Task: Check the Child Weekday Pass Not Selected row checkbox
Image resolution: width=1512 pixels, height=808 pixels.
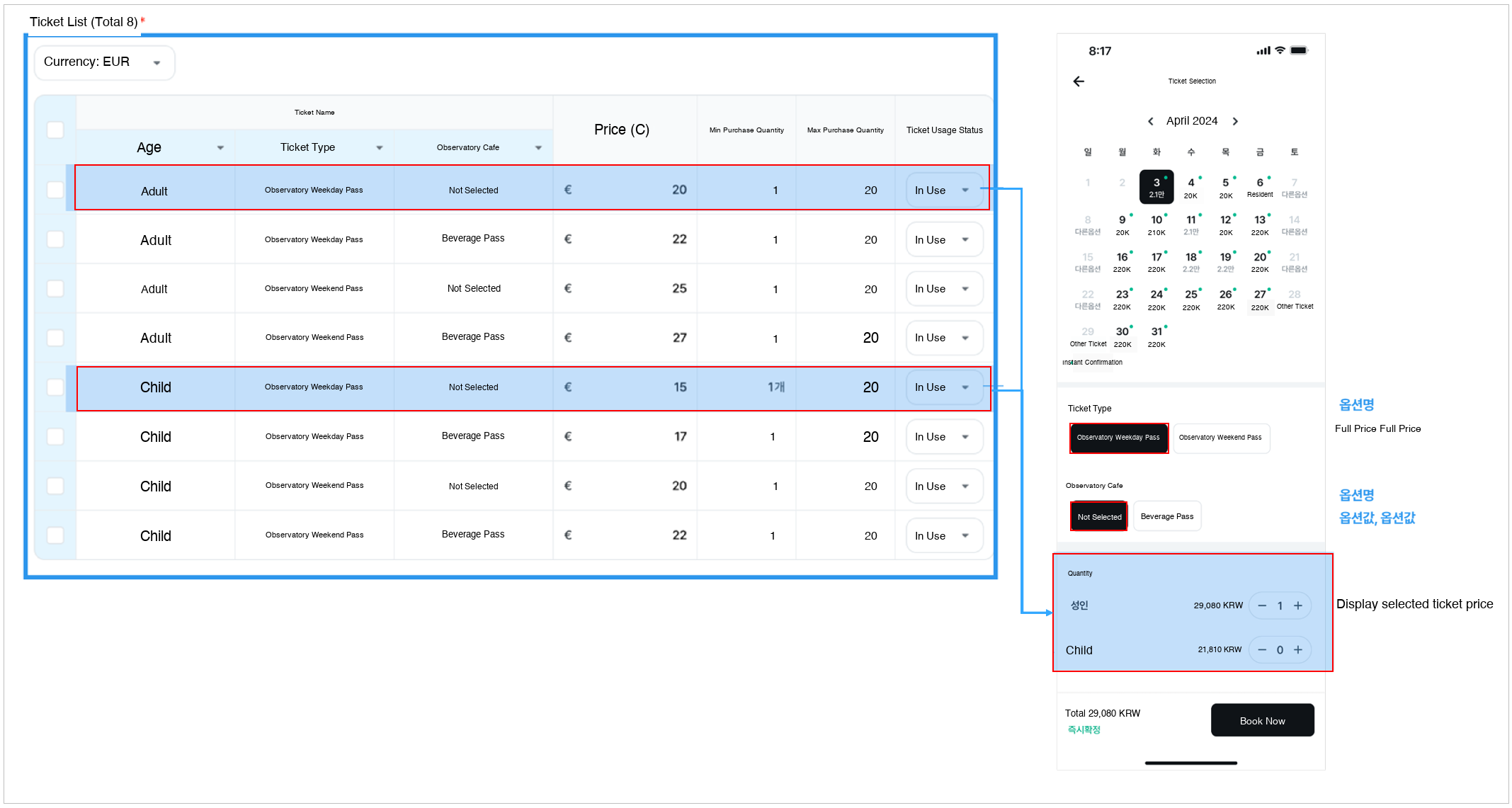Action: tap(55, 387)
